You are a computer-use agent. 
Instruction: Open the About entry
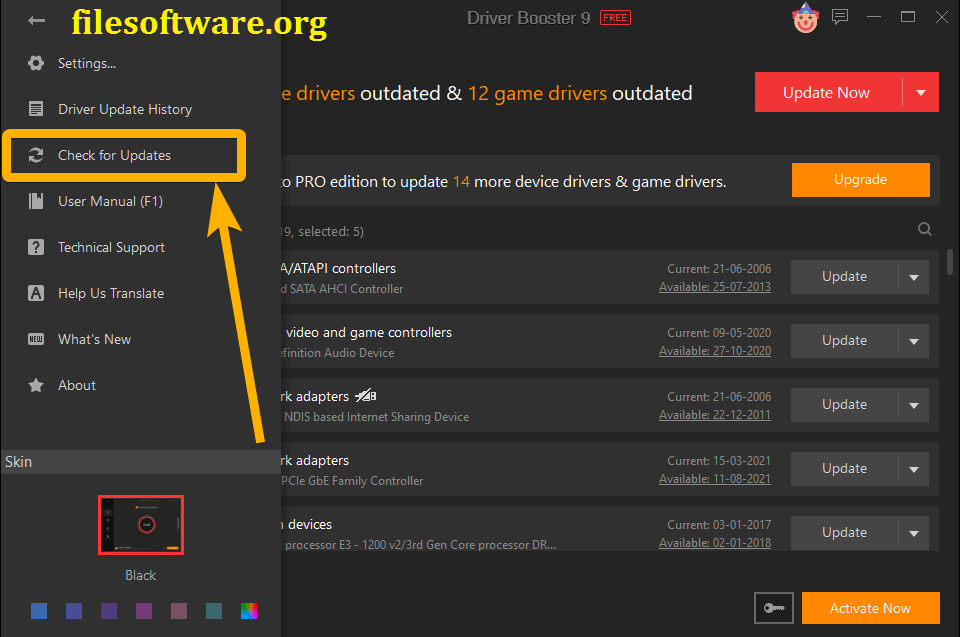click(x=77, y=385)
